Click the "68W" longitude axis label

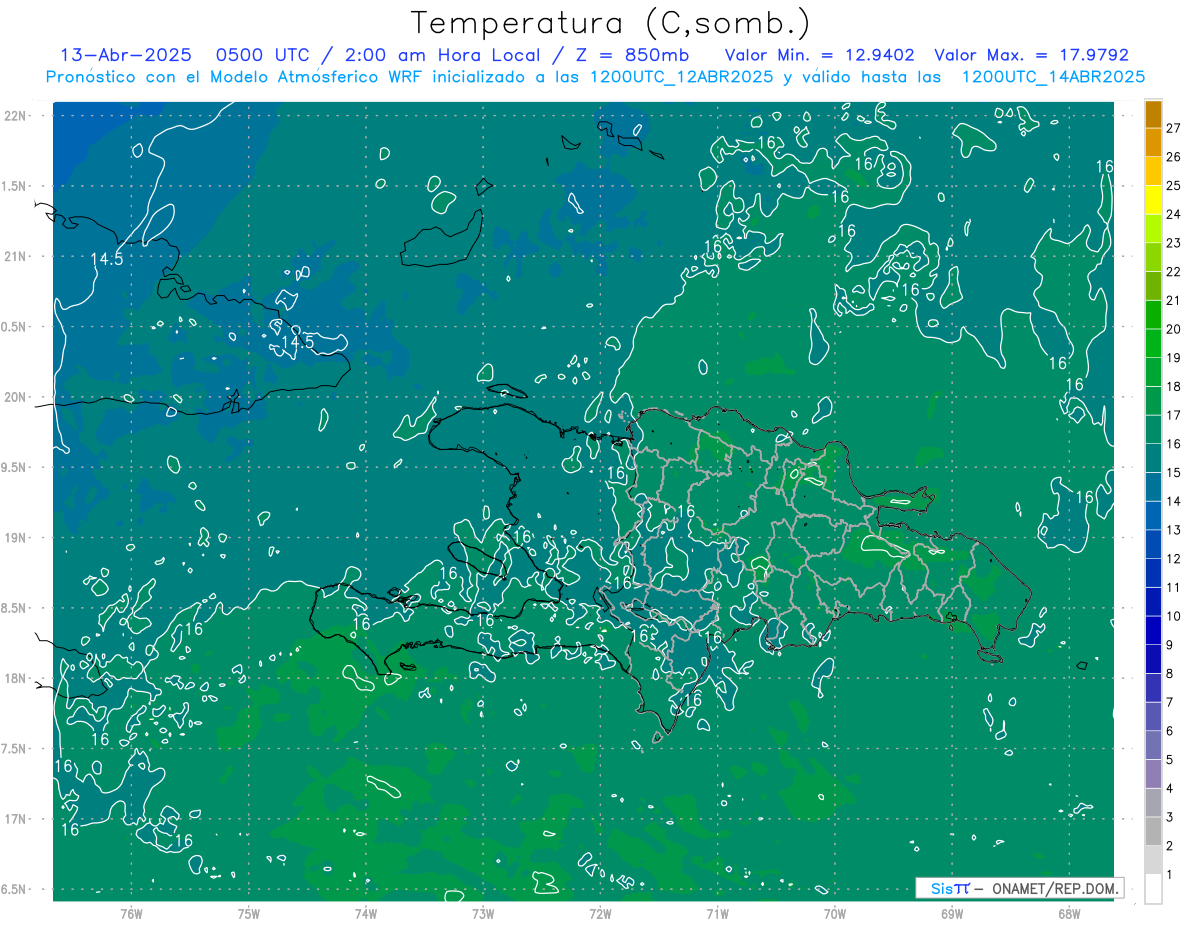(x=1069, y=914)
